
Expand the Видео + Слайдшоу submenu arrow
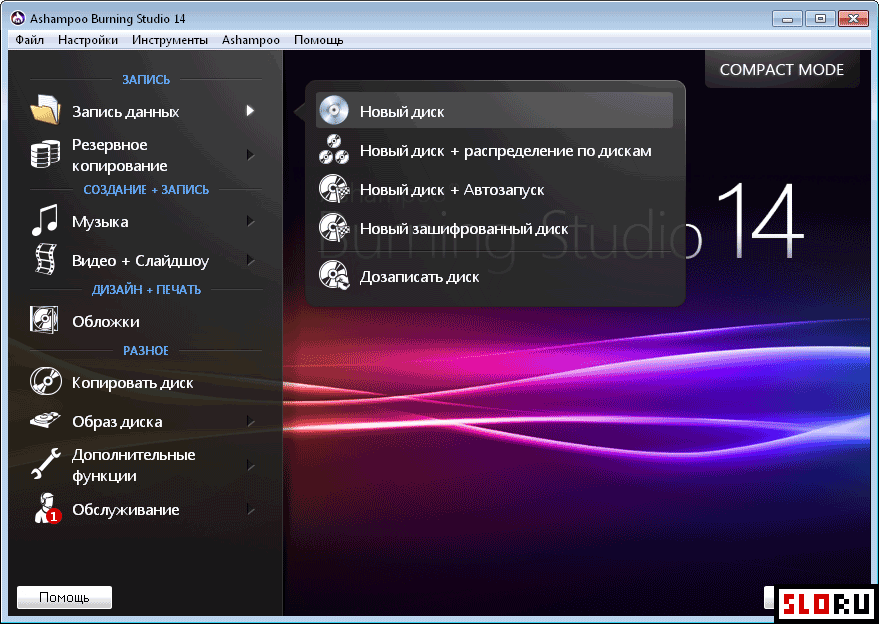pos(250,261)
